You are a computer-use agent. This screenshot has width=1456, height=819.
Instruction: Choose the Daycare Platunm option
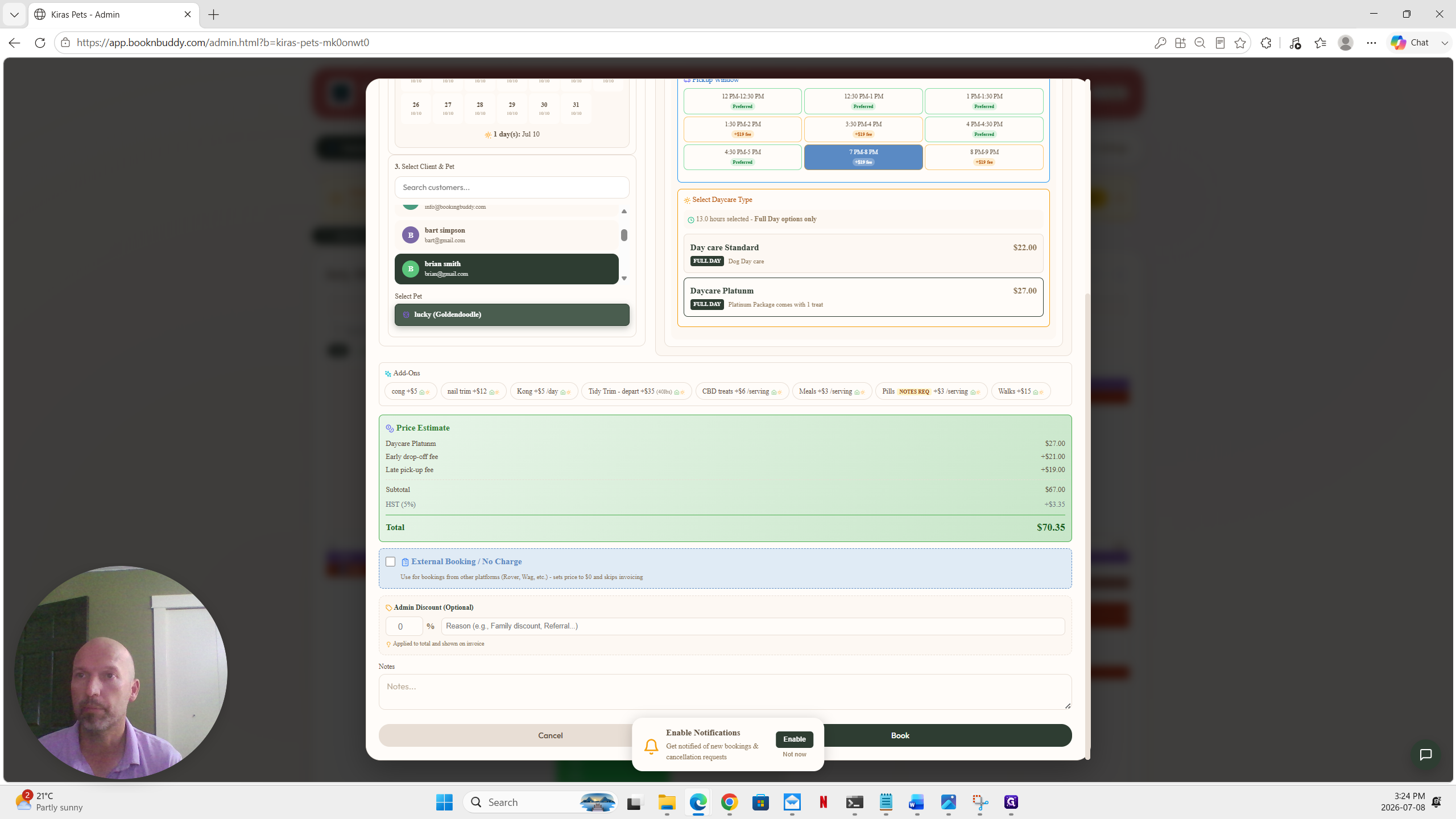point(863,297)
